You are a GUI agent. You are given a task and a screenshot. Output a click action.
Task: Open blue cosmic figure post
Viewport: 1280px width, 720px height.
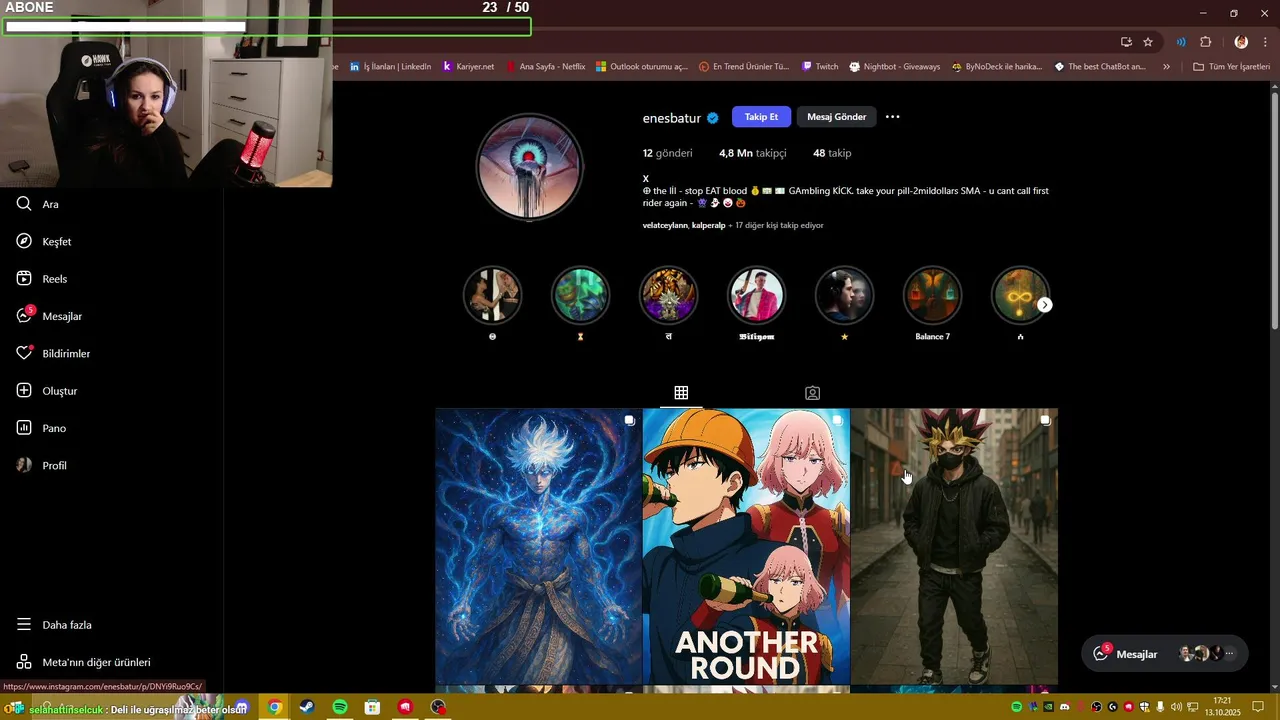coord(538,546)
